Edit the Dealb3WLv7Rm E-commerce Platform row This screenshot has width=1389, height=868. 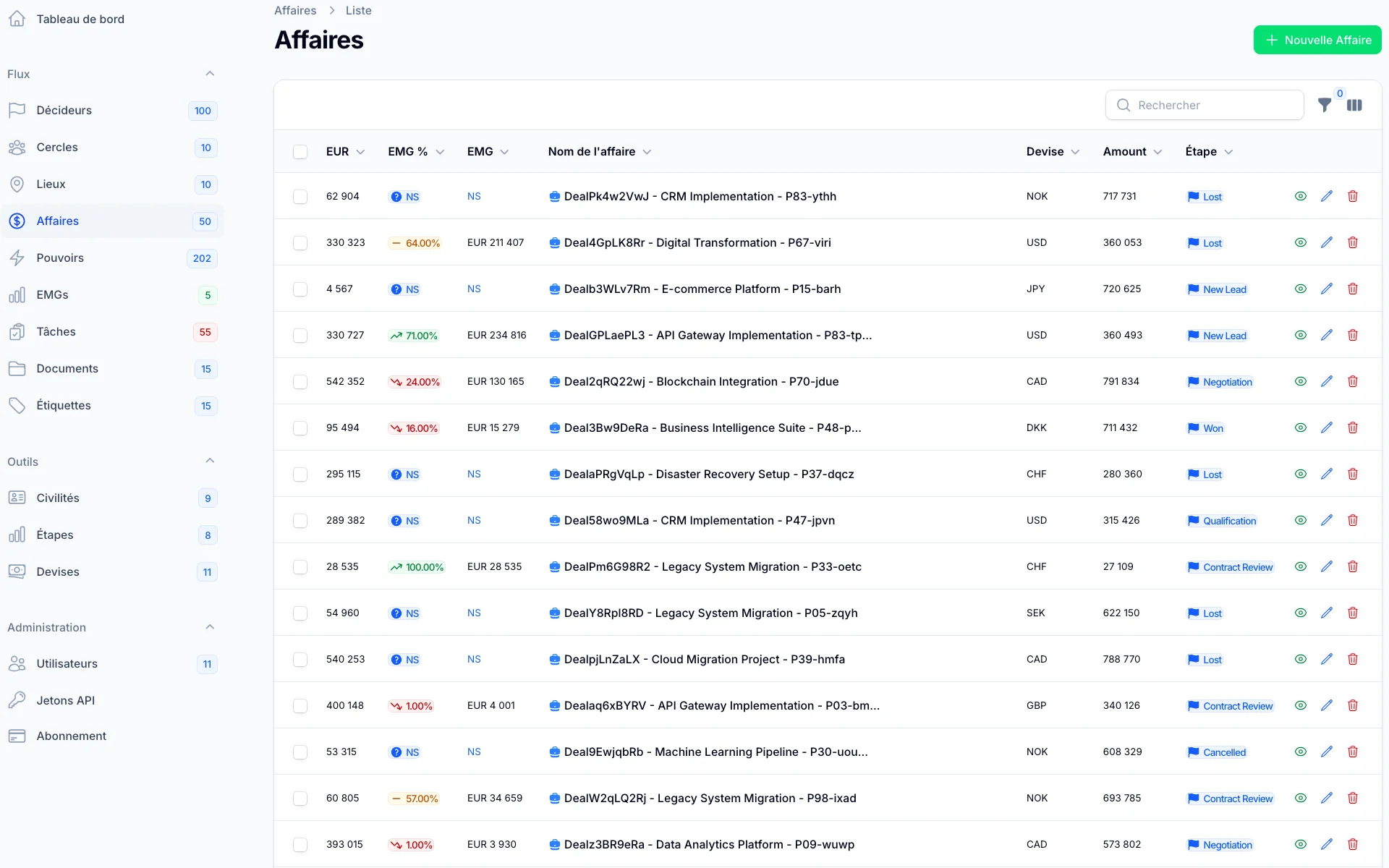click(x=1326, y=289)
